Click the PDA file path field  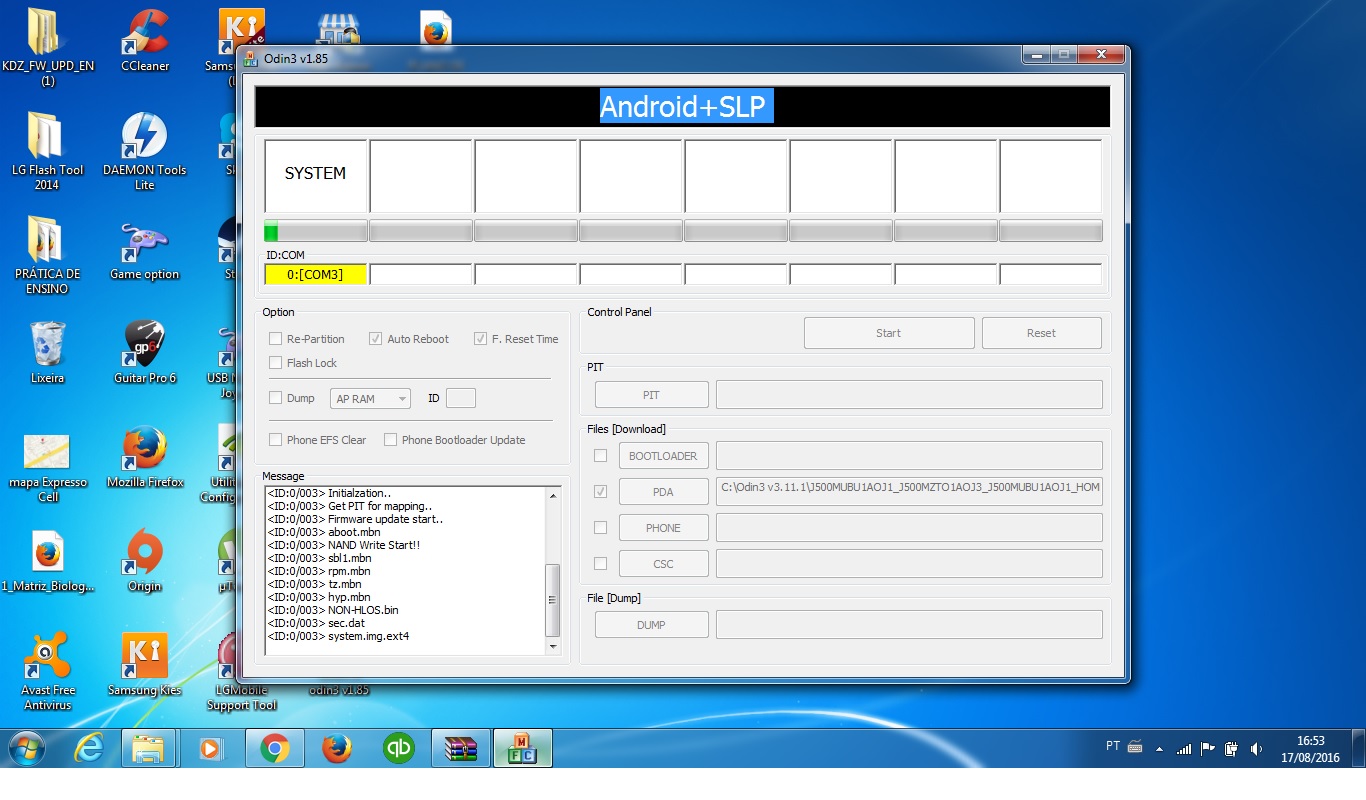coord(909,492)
